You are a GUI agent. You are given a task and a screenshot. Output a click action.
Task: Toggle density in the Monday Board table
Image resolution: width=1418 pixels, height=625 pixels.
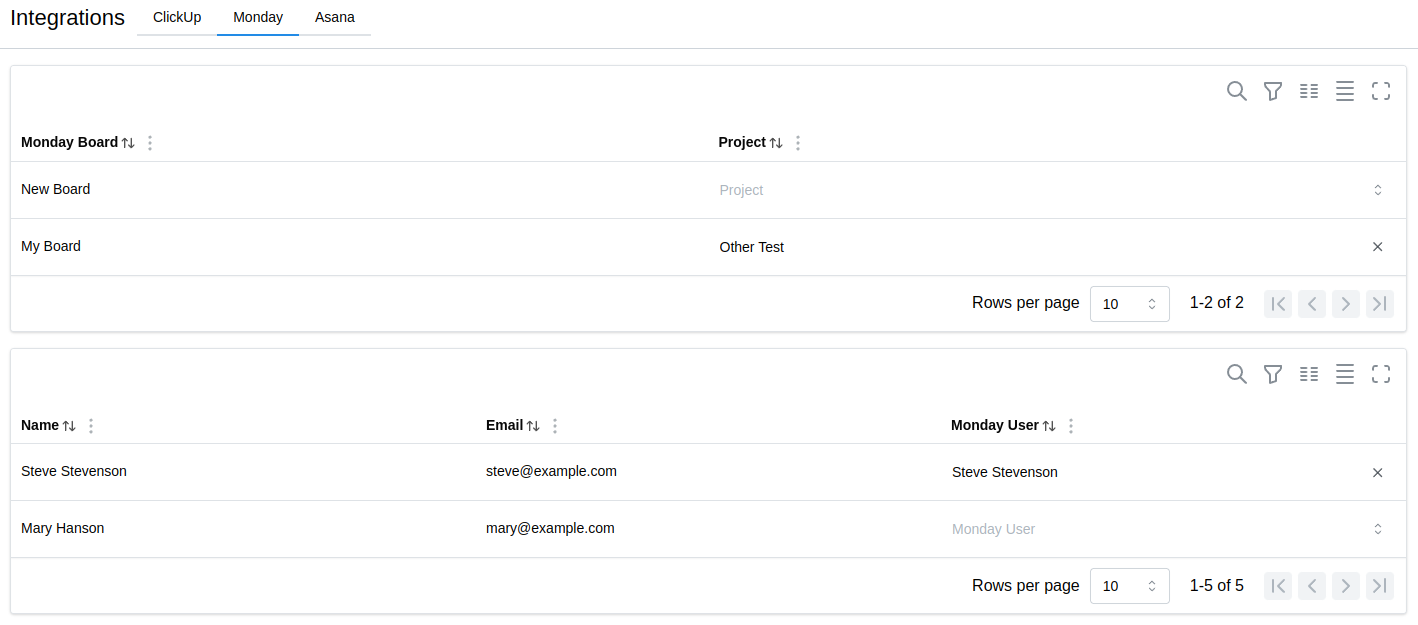(1345, 91)
